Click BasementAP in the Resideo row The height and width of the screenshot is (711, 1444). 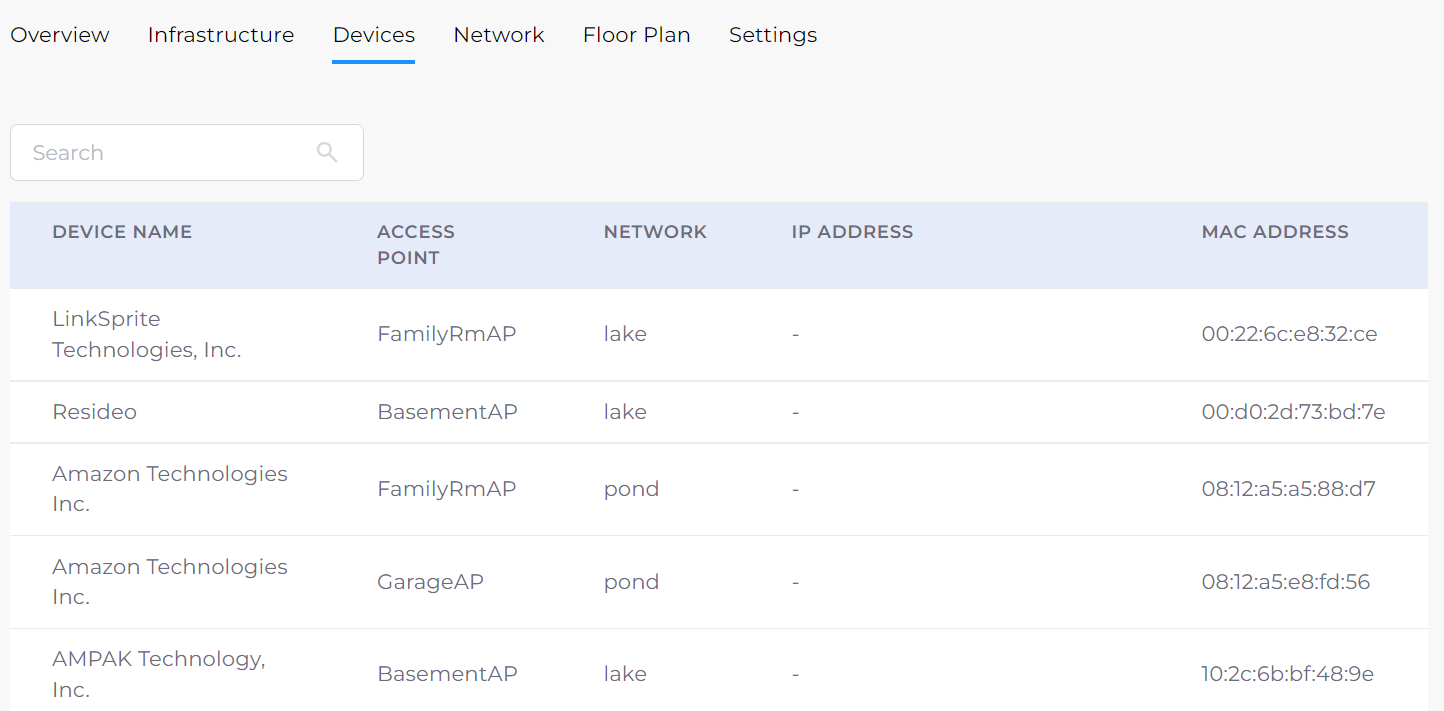click(447, 412)
